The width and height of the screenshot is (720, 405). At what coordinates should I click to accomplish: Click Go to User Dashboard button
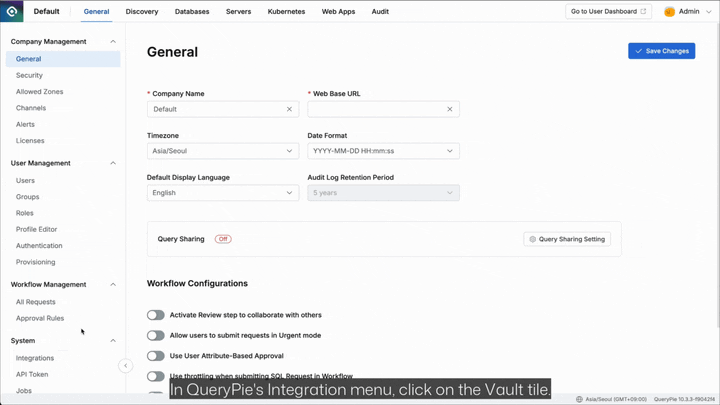(608, 11)
